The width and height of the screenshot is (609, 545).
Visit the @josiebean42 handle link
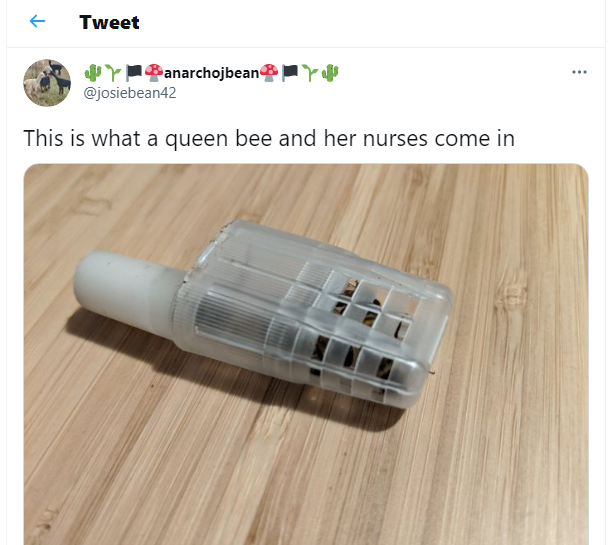[x=130, y=93]
